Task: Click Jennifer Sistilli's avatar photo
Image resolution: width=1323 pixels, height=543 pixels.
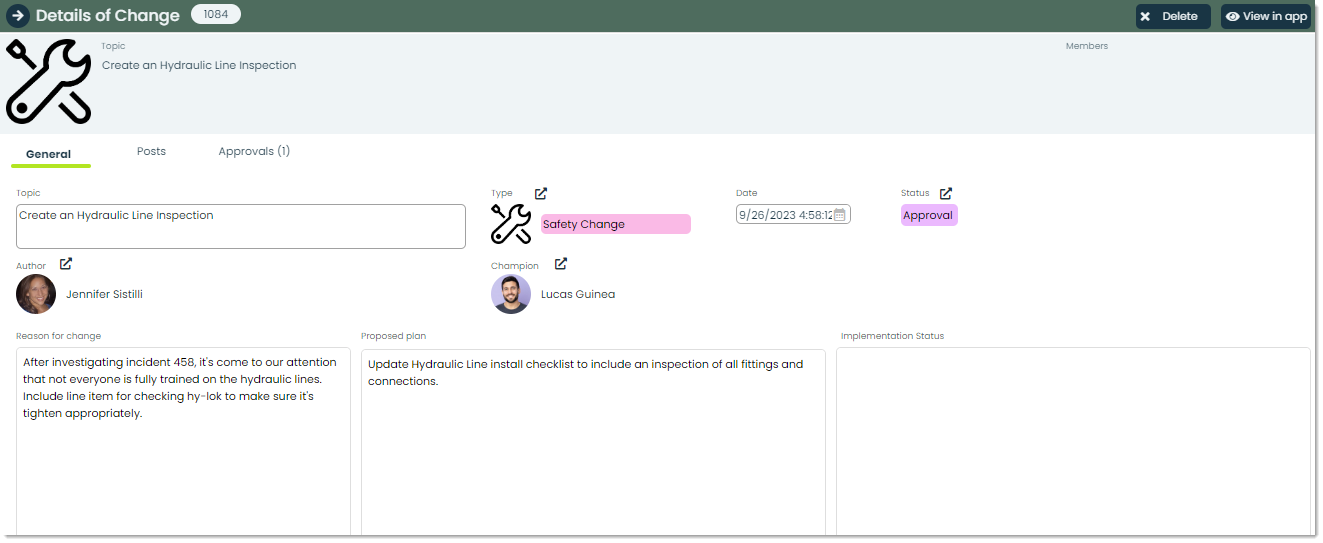Action: point(36,294)
